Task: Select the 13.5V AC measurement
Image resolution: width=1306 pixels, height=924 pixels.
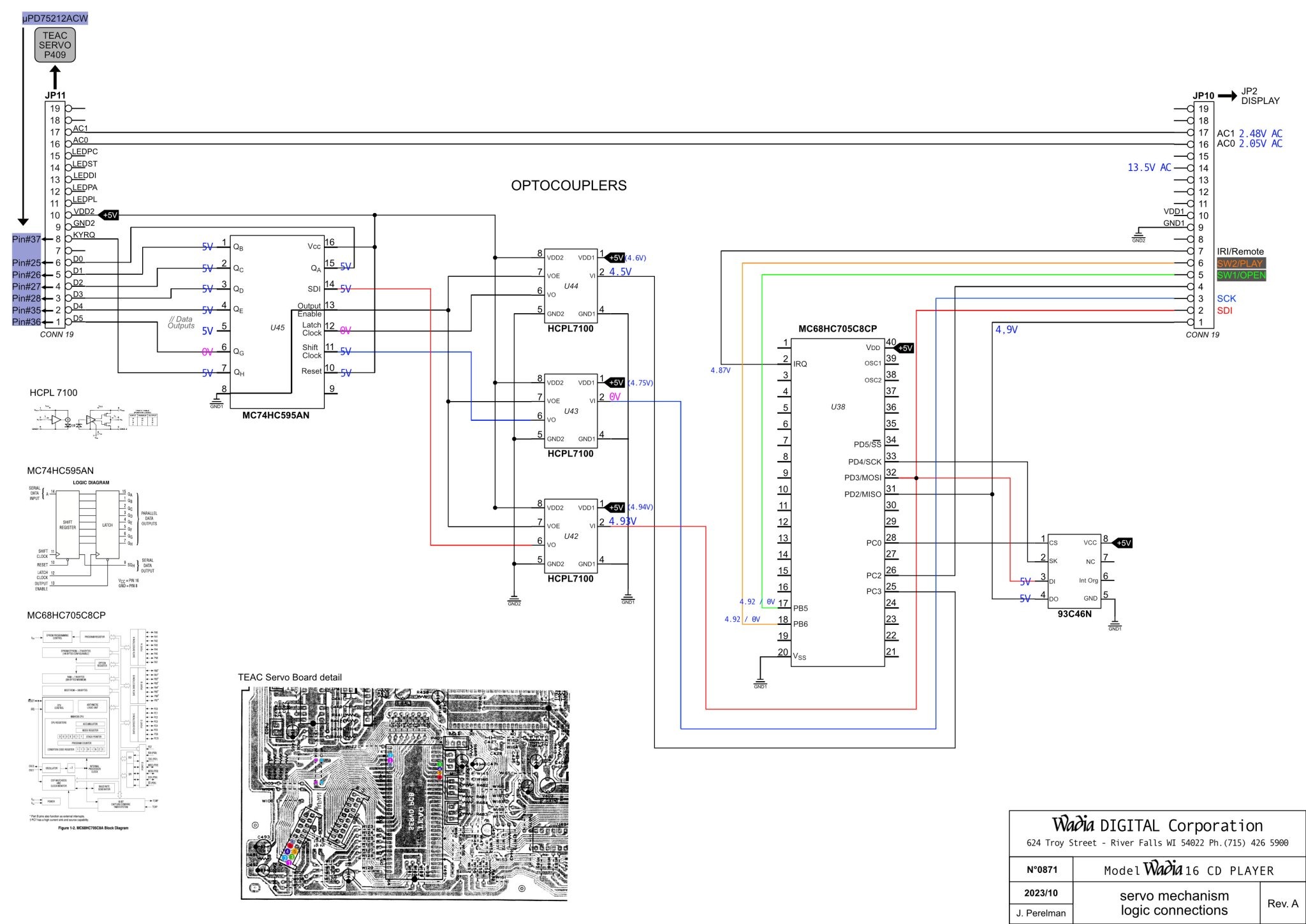Action: pos(1149,168)
